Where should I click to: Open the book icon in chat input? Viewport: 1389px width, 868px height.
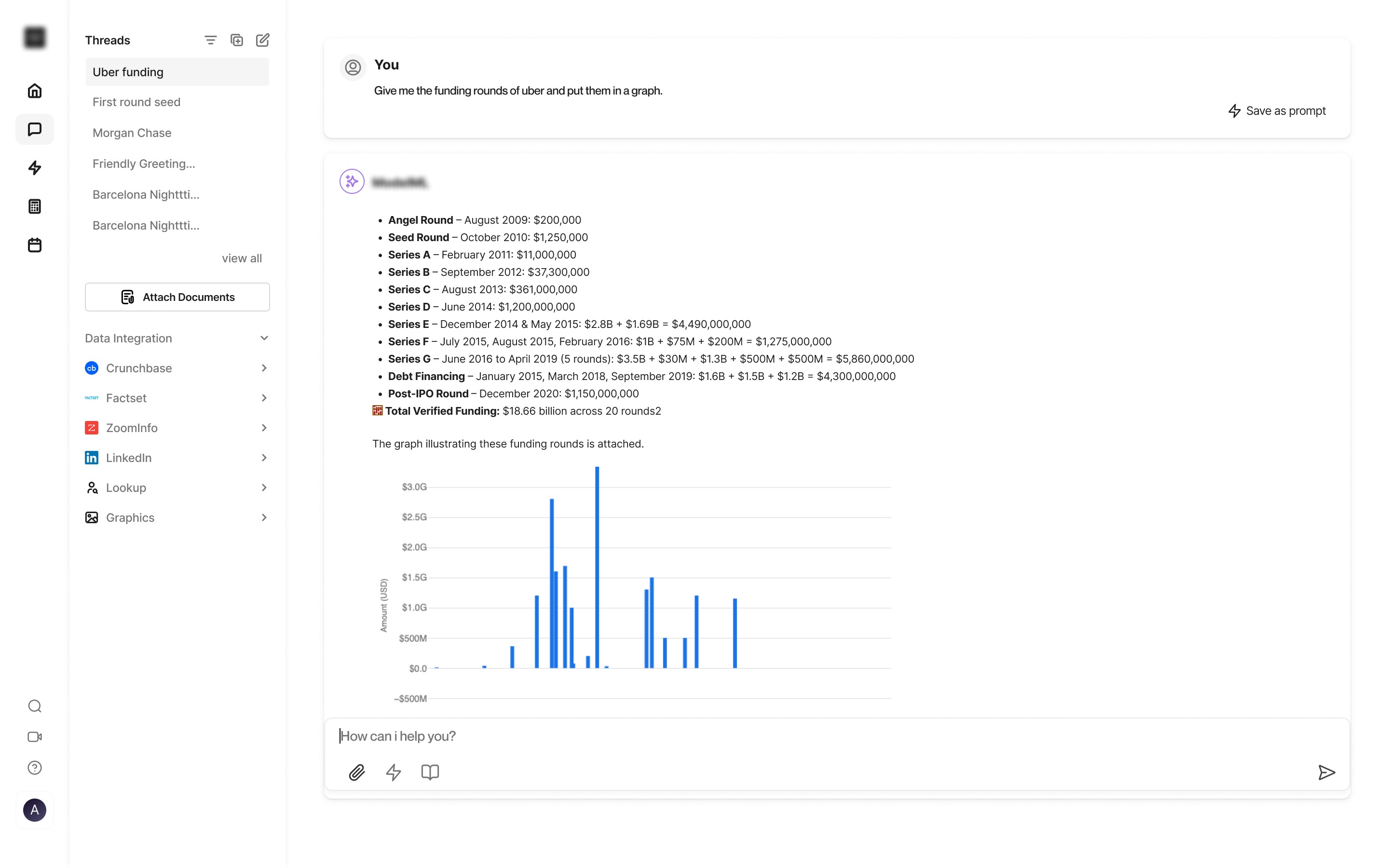(430, 772)
